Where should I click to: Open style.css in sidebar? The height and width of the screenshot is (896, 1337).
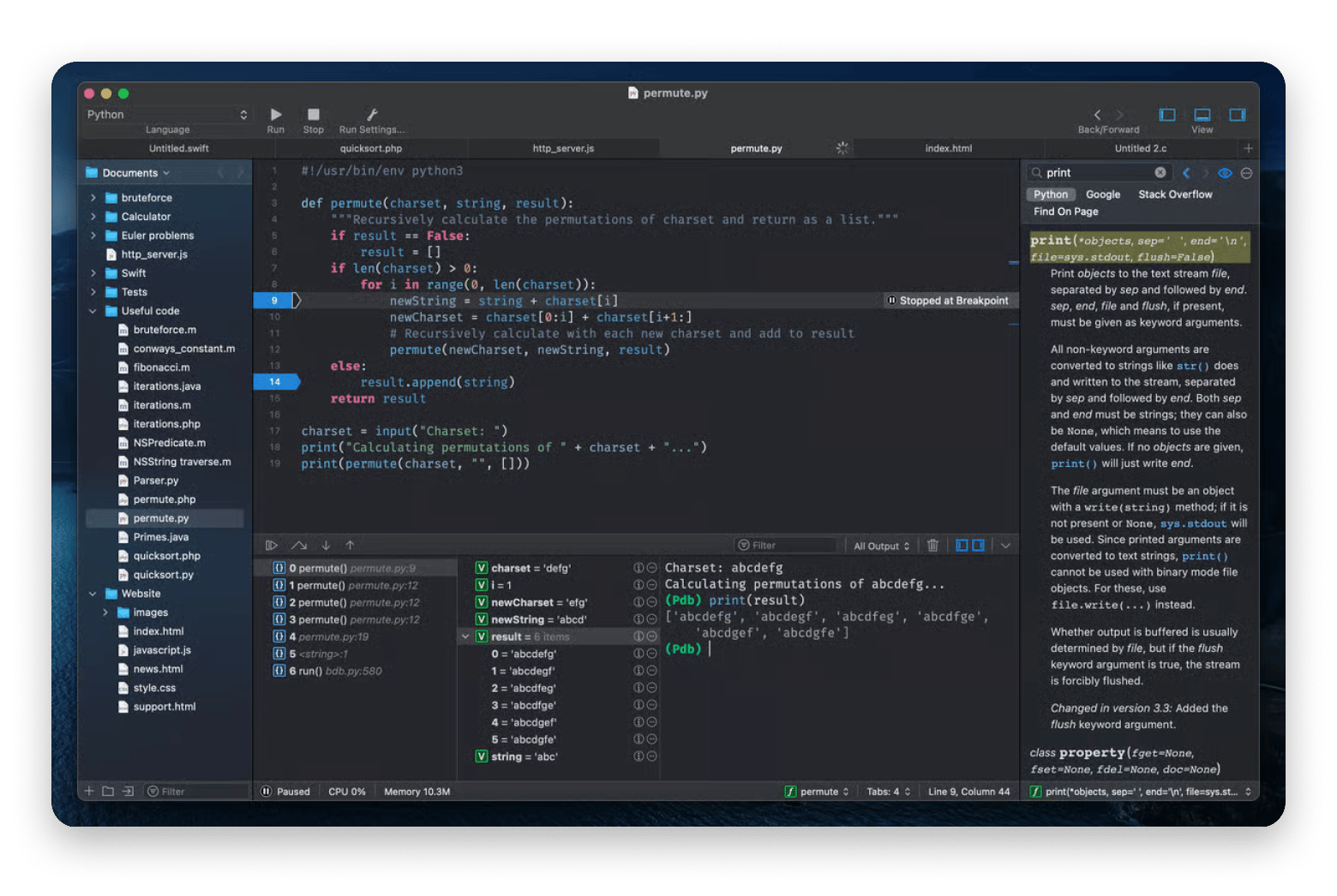[154, 688]
